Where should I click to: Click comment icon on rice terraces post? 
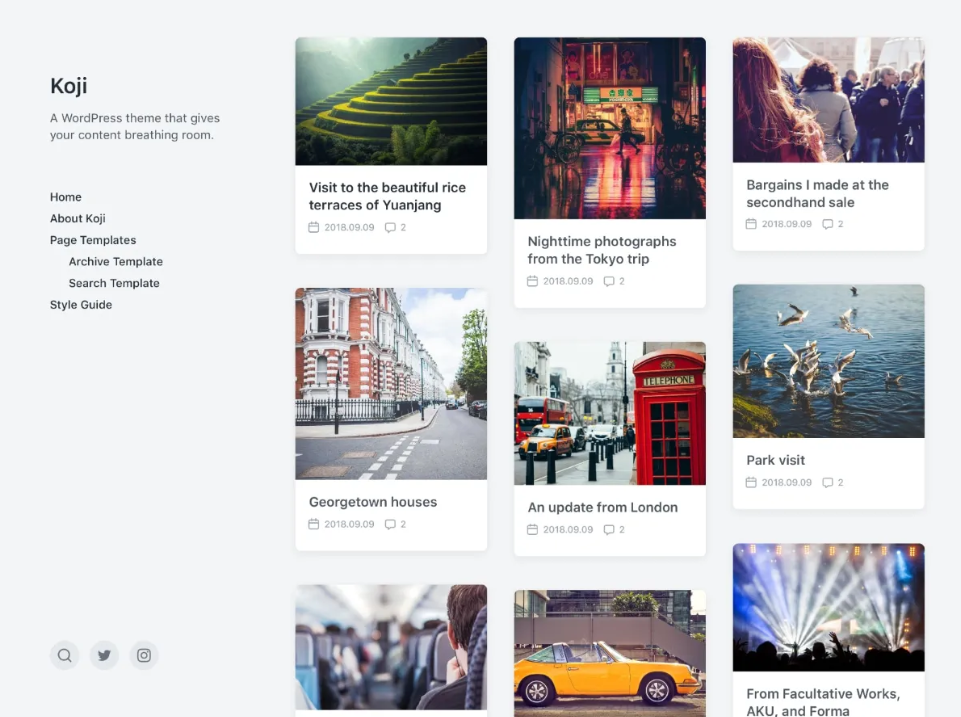[390, 228]
